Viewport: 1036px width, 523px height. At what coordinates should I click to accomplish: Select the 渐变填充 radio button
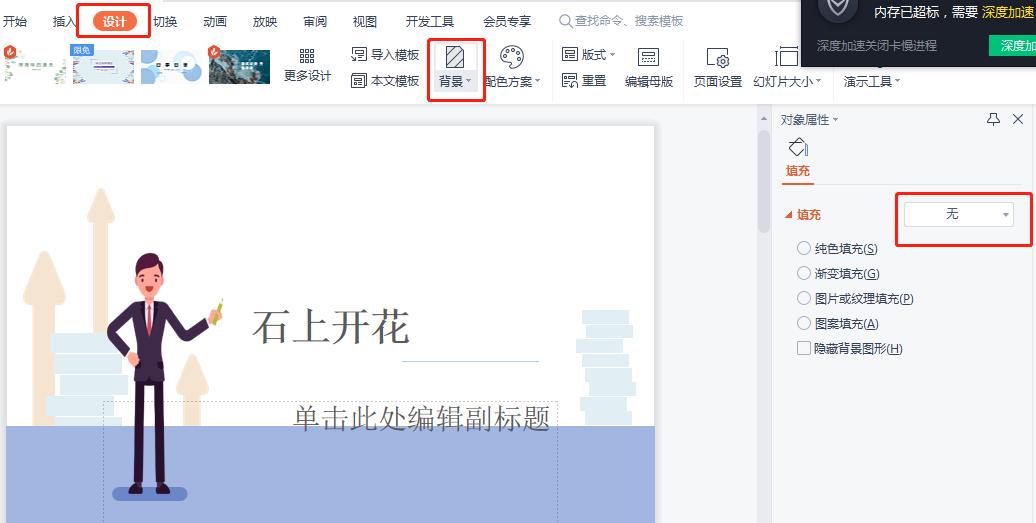[x=804, y=273]
